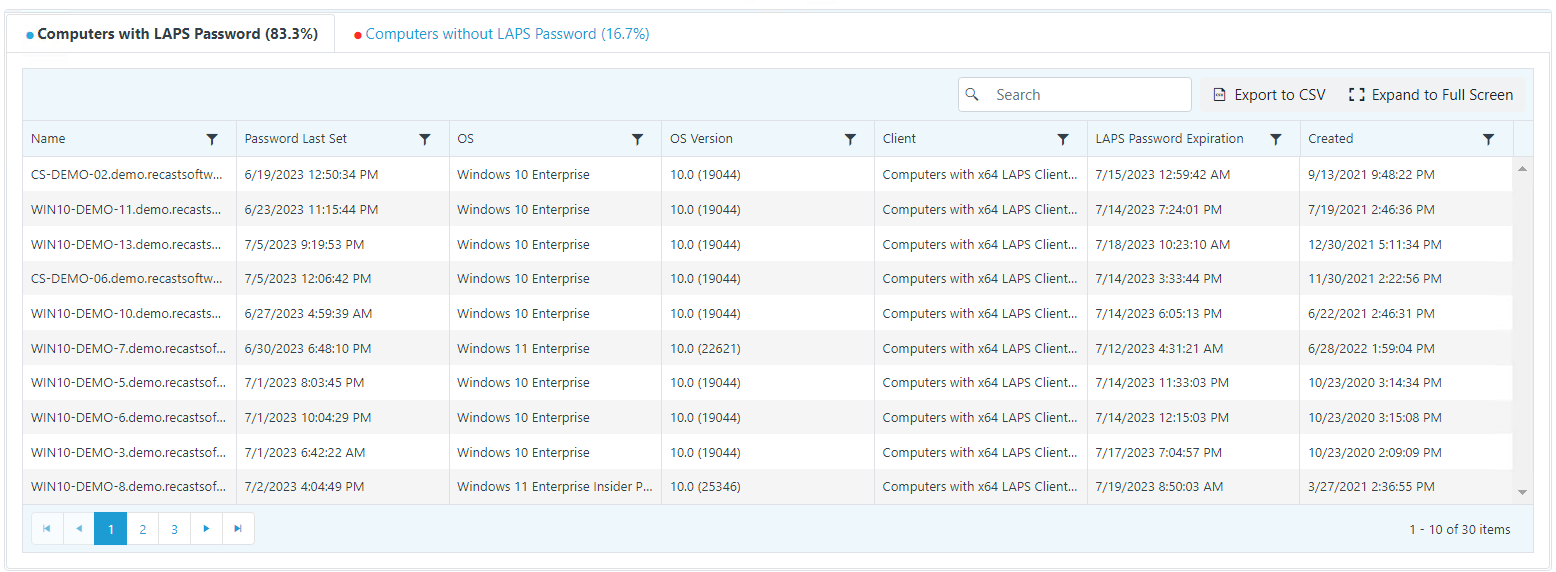Viewport: 1556px width, 572px height.
Task: Click expiration 7/12/2023 4:31:21 AM cell
Action: [1194, 348]
